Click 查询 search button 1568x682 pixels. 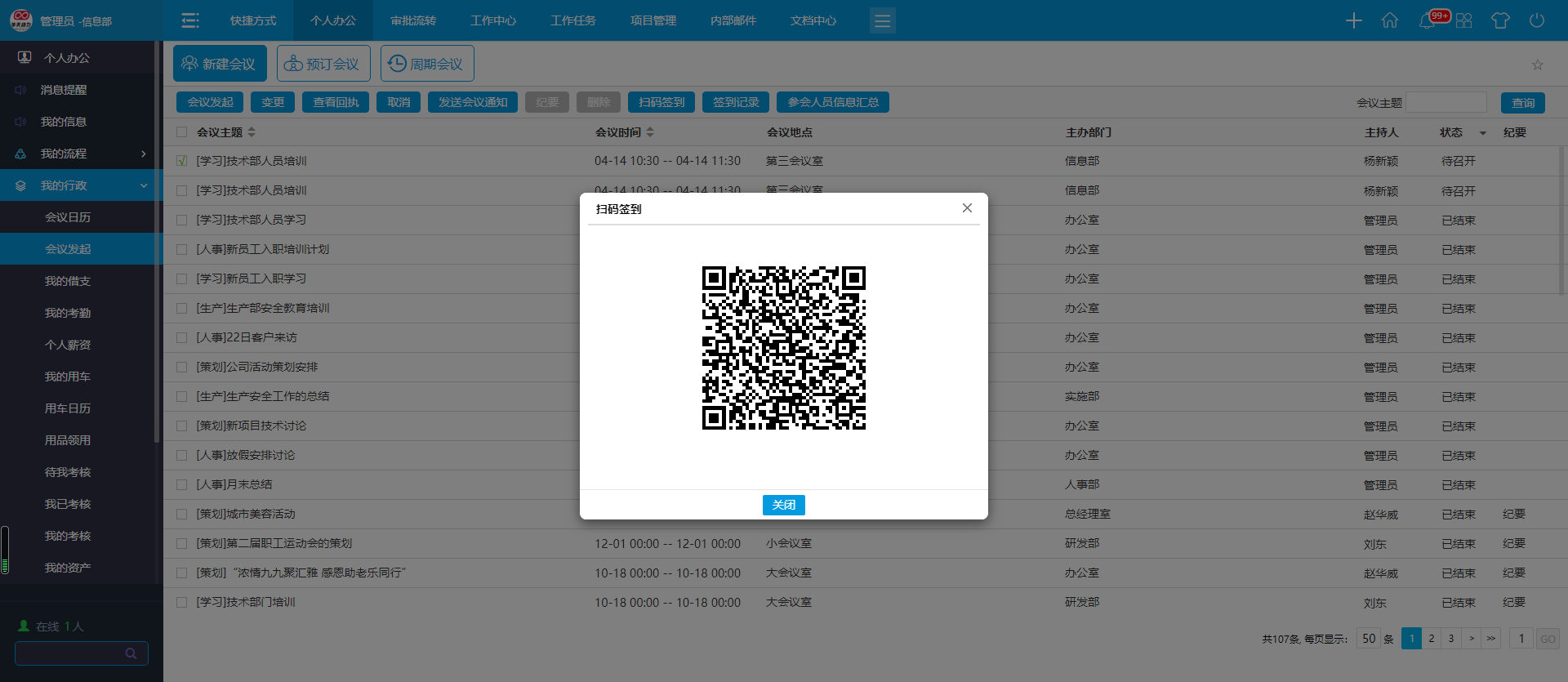[x=1523, y=103]
